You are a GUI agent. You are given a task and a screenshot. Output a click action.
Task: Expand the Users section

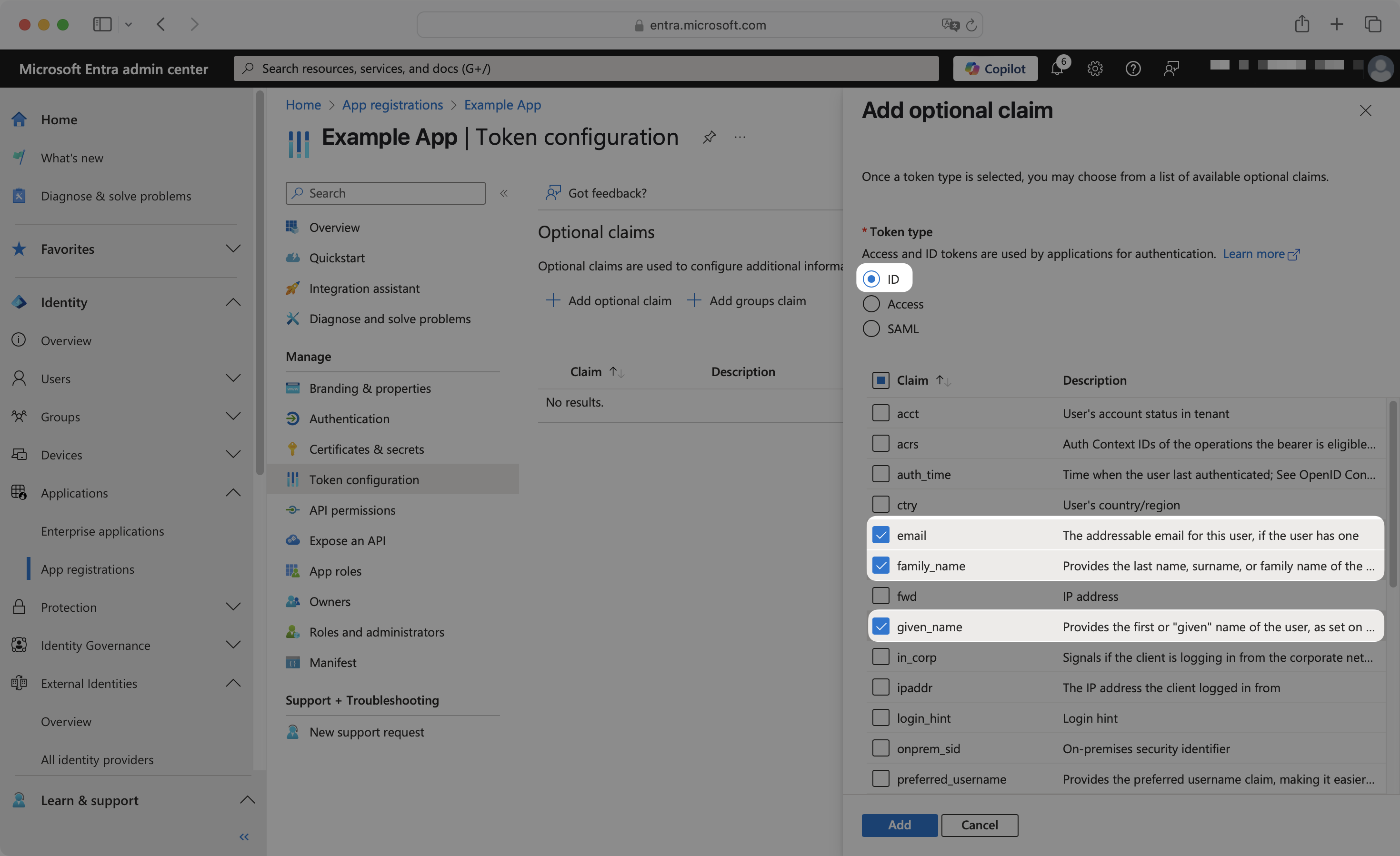point(233,378)
